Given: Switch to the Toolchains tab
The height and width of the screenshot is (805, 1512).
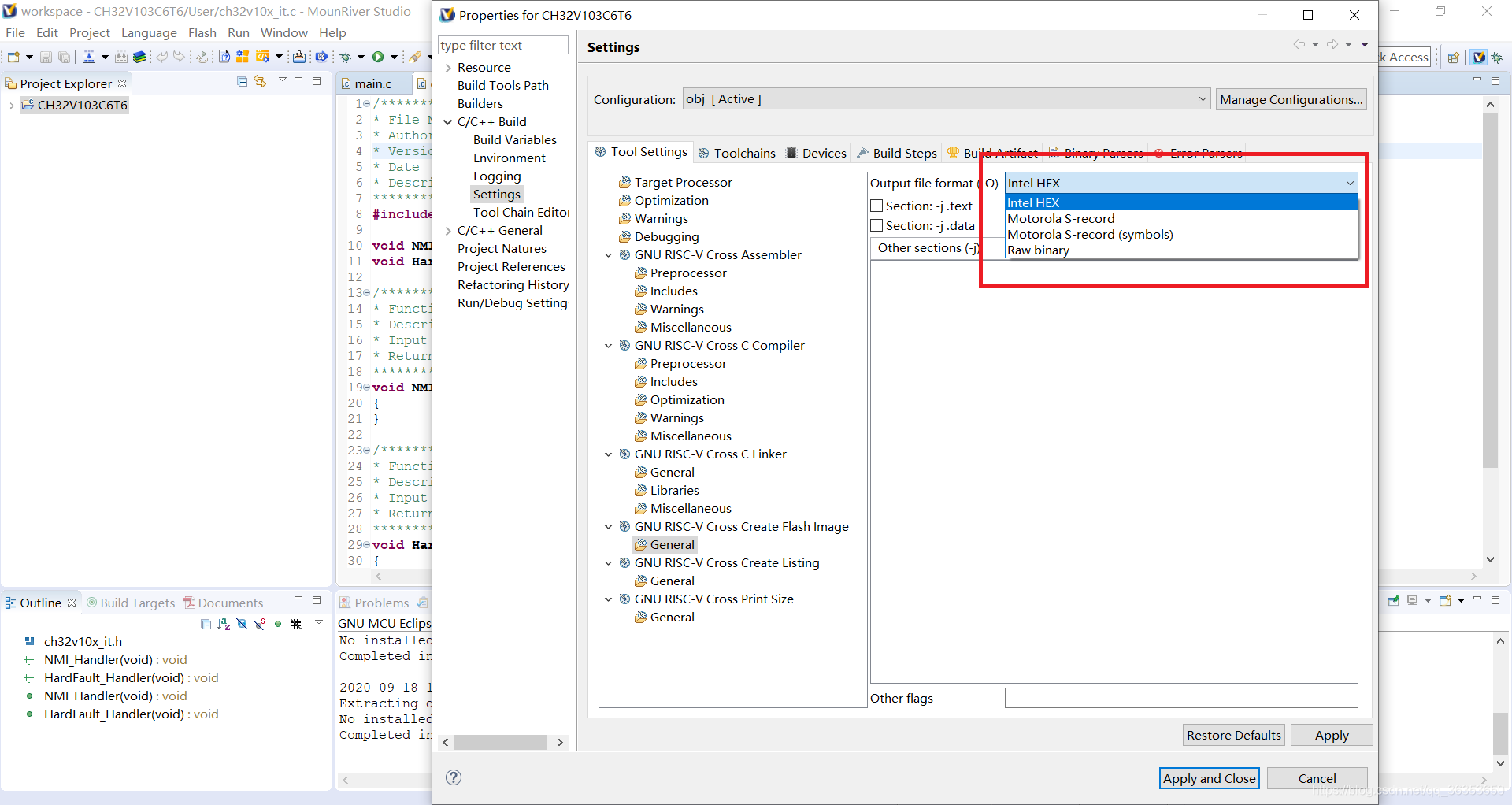Looking at the screenshot, I should coord(736,153).
